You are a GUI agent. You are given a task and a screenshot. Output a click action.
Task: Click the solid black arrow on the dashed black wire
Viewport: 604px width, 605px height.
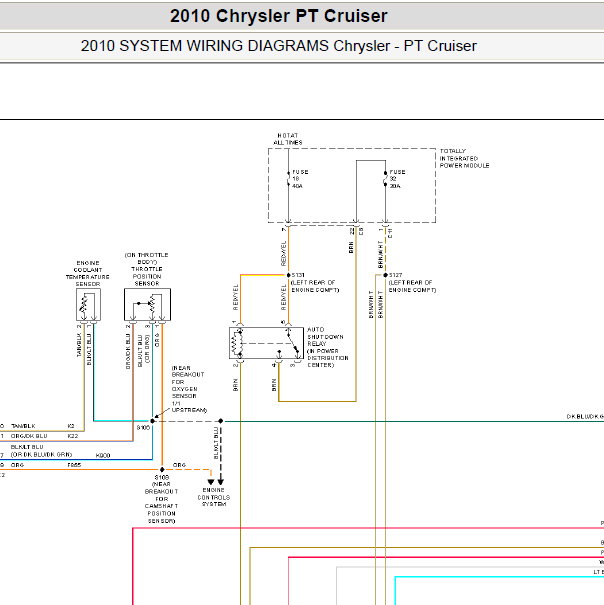point(220,482)
